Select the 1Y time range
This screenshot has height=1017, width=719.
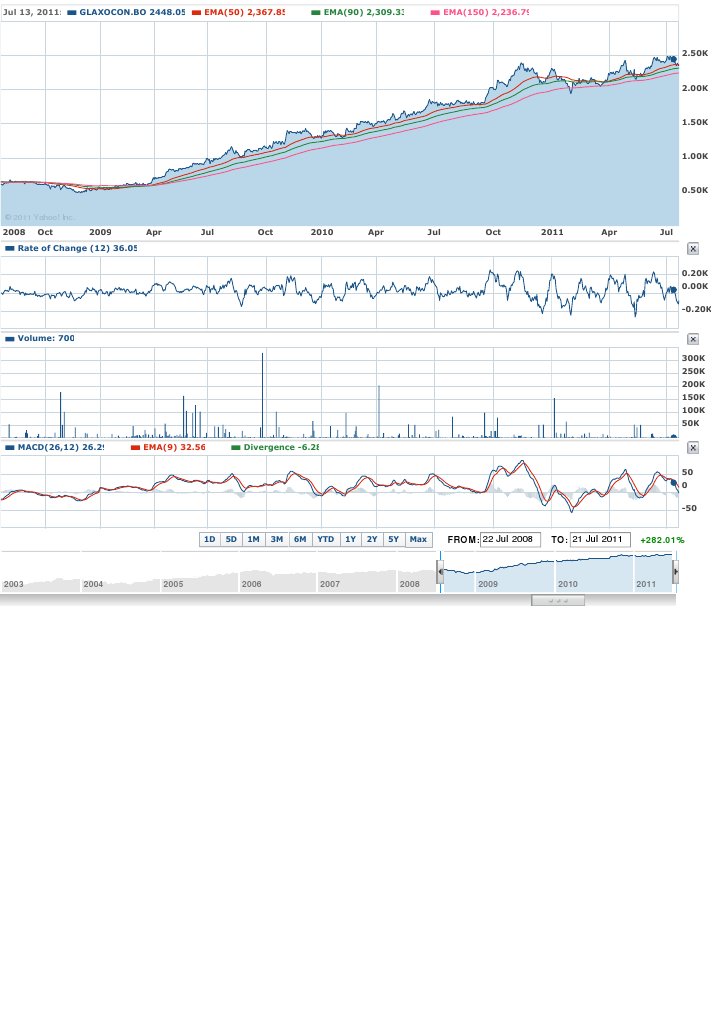pyautogui.click(x=350, y=540)
